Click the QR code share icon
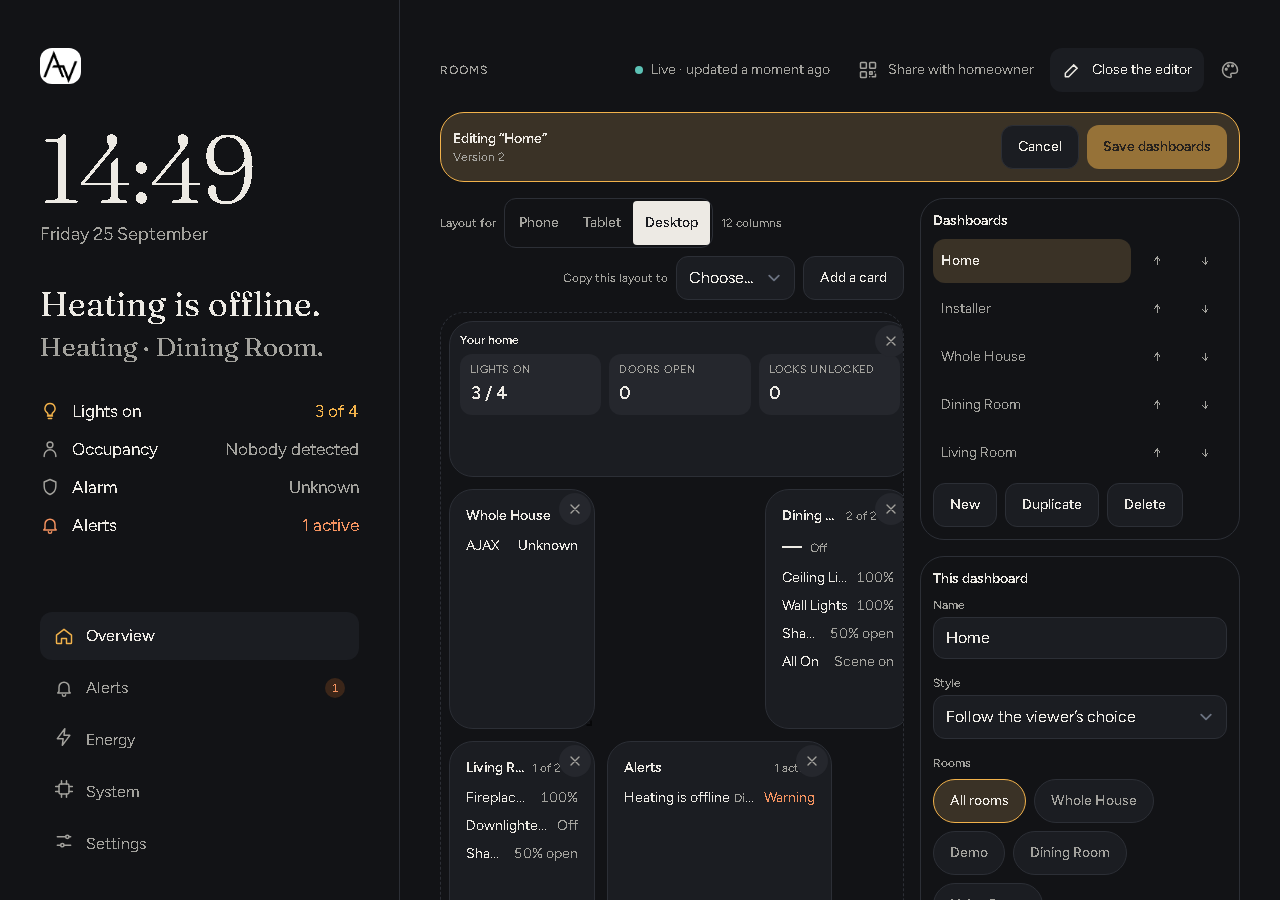The width and height of the screenshot is (1280, 900). [x=868, y=70]
